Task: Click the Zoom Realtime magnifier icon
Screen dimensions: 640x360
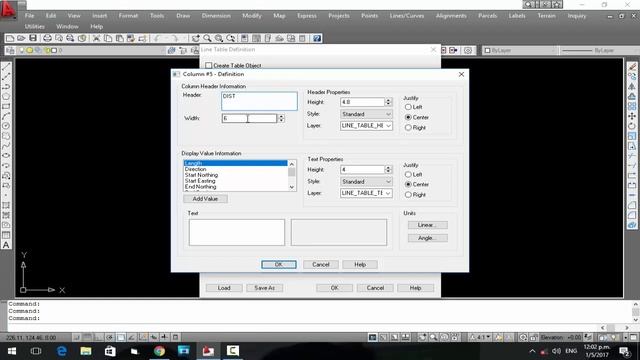Action: (x=207, y=38)
